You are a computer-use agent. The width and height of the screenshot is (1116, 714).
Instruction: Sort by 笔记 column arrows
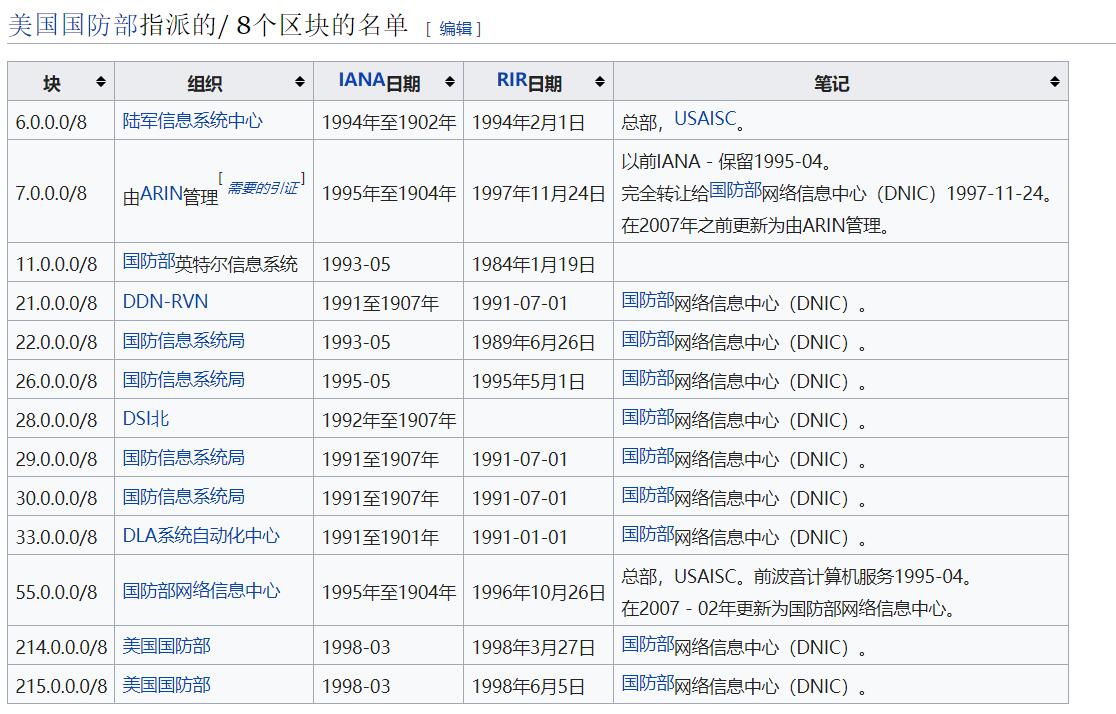click(1055, 82)
